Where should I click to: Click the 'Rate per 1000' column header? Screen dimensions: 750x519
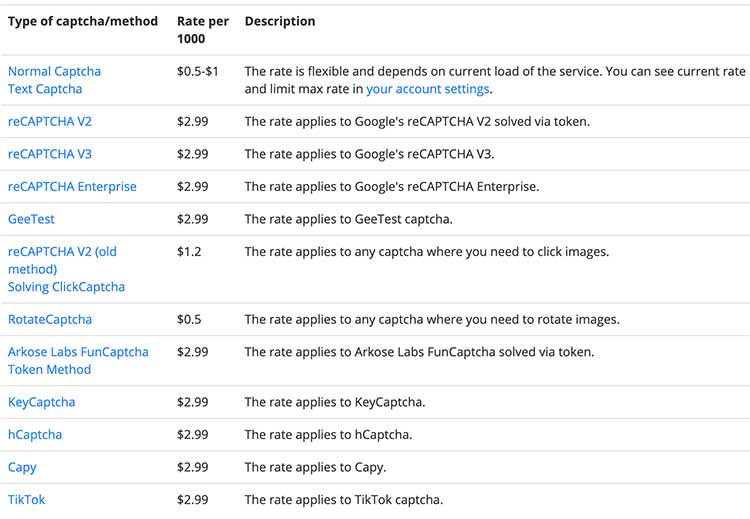coord(203,30)
